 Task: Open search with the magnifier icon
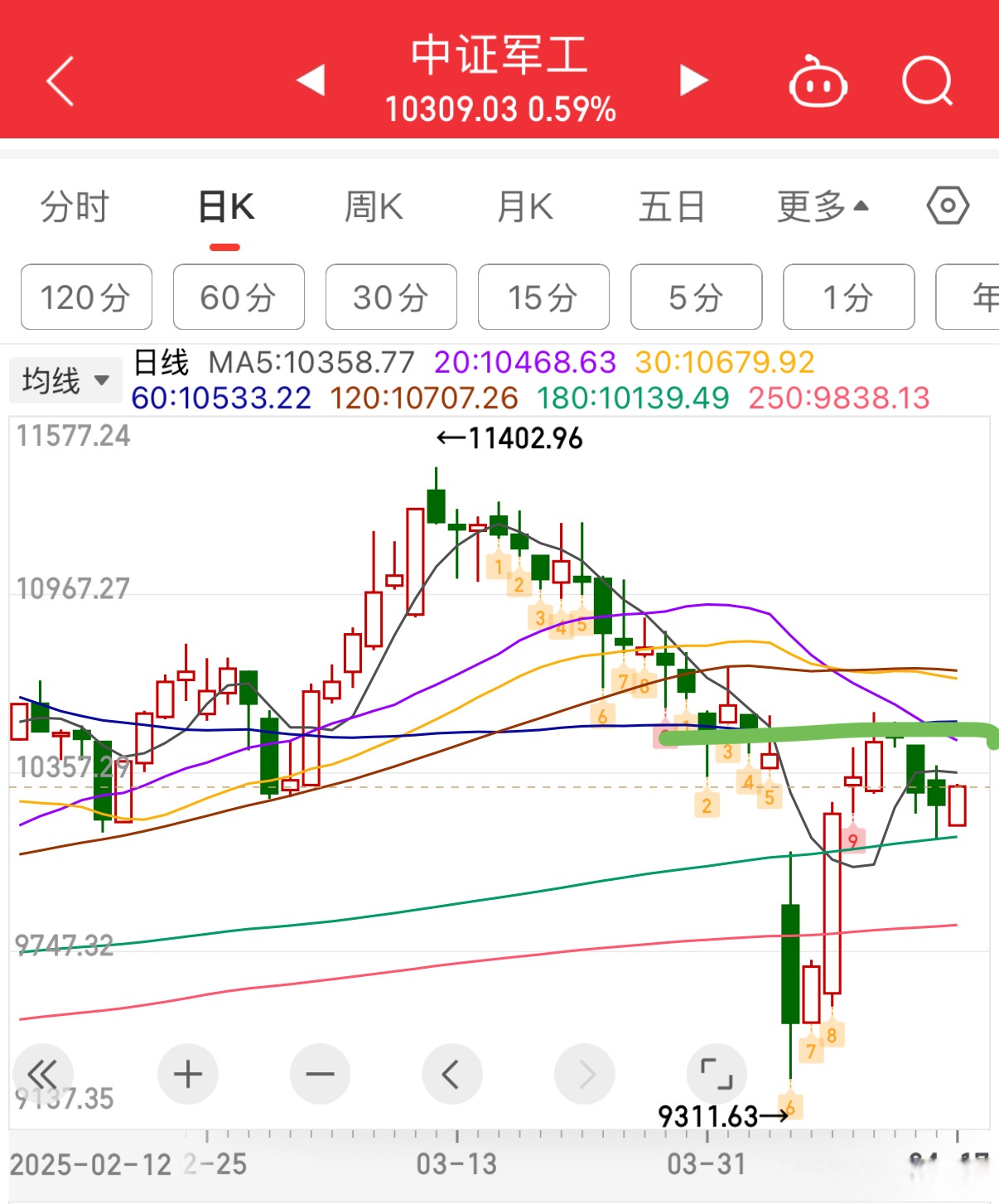(x=927, y=81)
